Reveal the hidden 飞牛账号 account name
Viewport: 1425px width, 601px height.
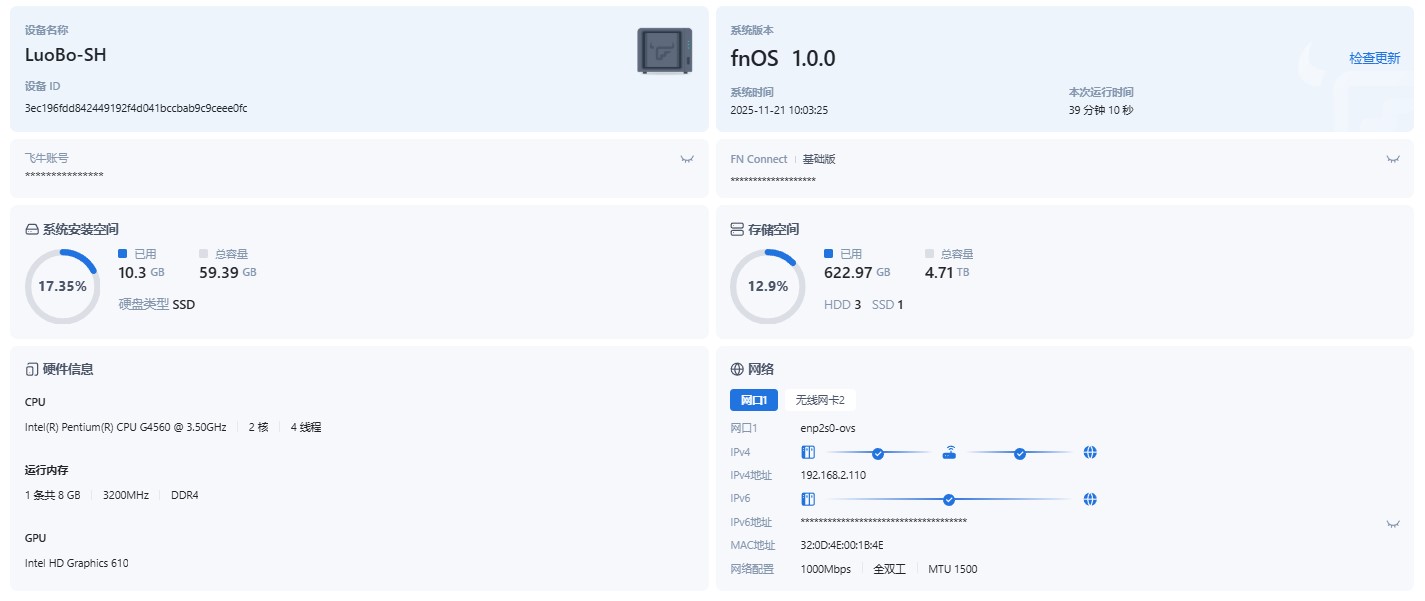(687, 158)
